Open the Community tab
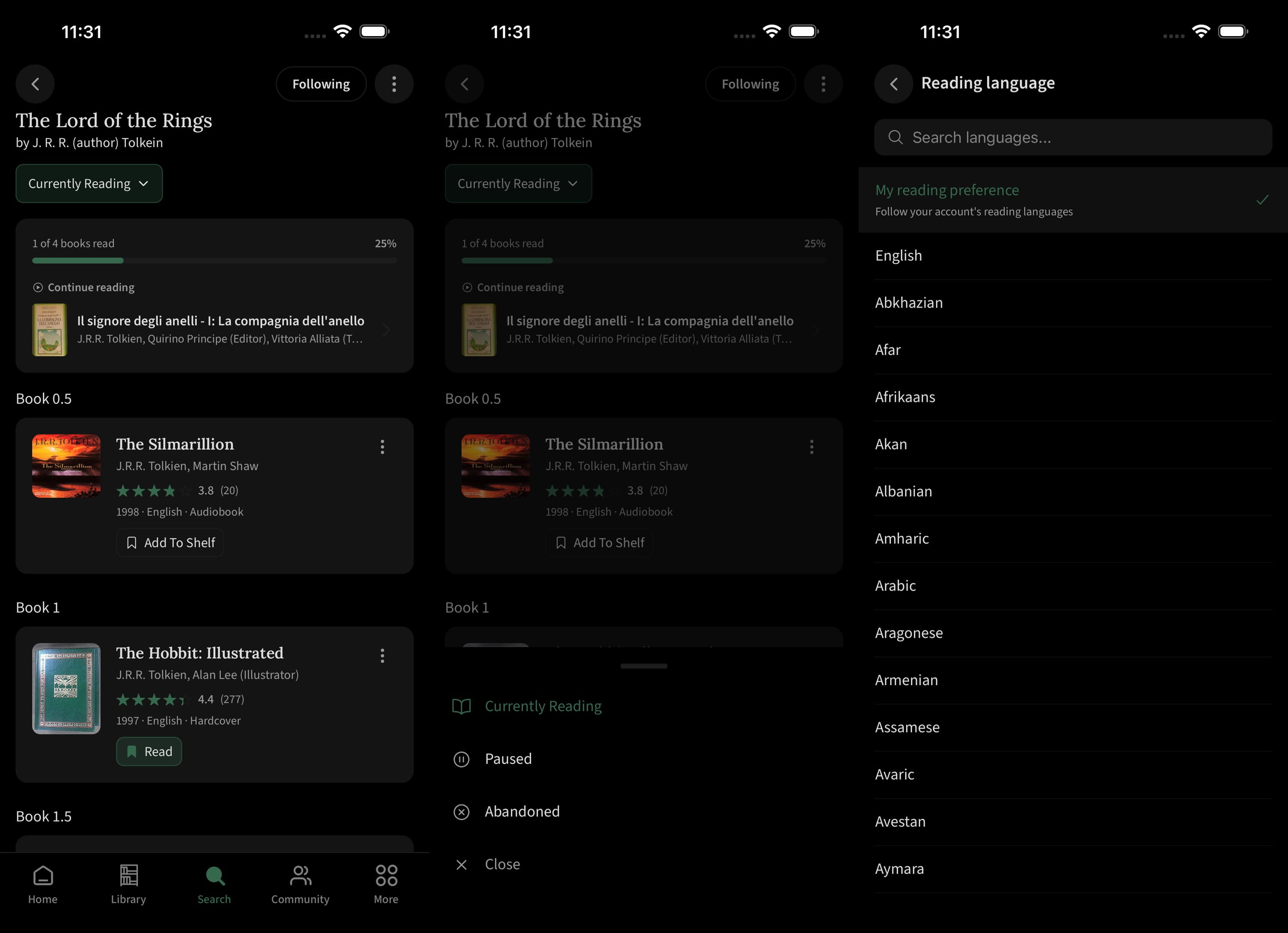 pyautogui.click(x=301, y=884)
